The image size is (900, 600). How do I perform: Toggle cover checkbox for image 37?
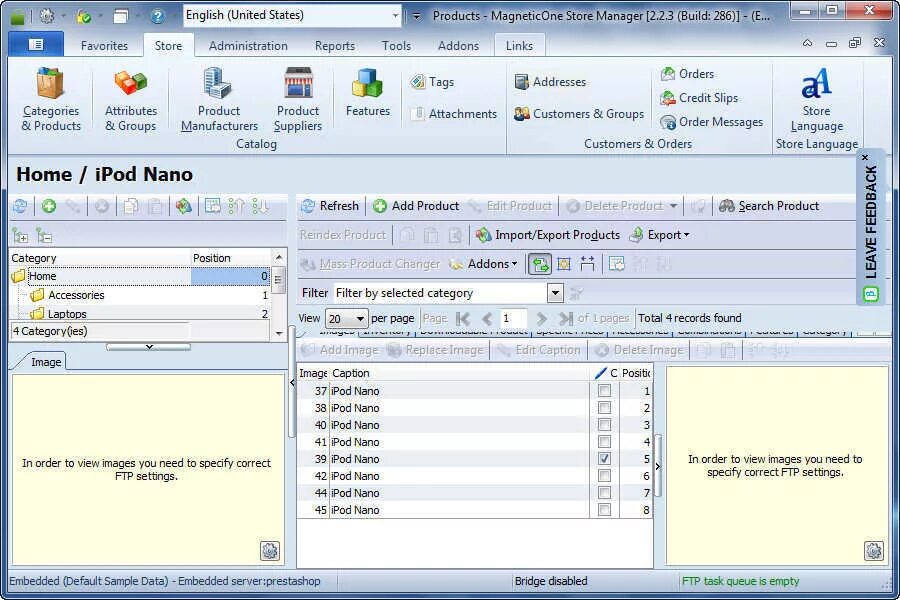pos(604,391)
